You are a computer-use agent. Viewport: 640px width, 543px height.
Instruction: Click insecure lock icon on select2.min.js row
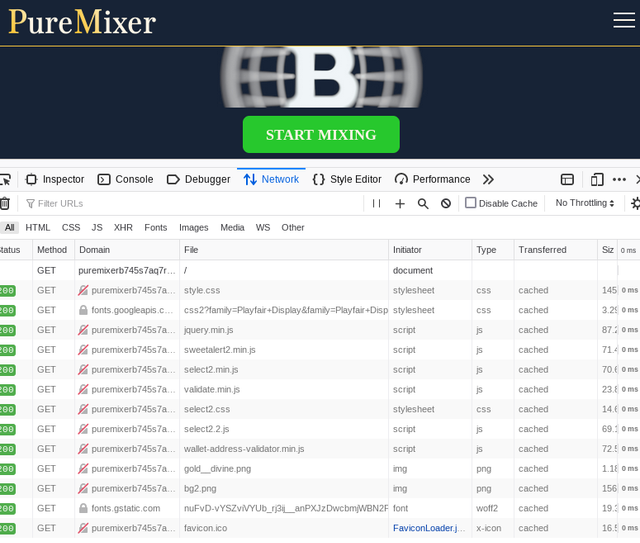click(83, 369)
